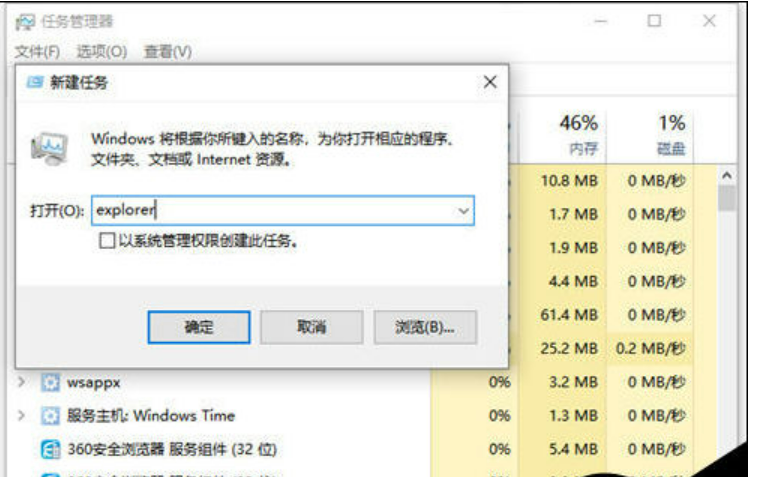Open the 文件(F) menu

pos(37,52)
